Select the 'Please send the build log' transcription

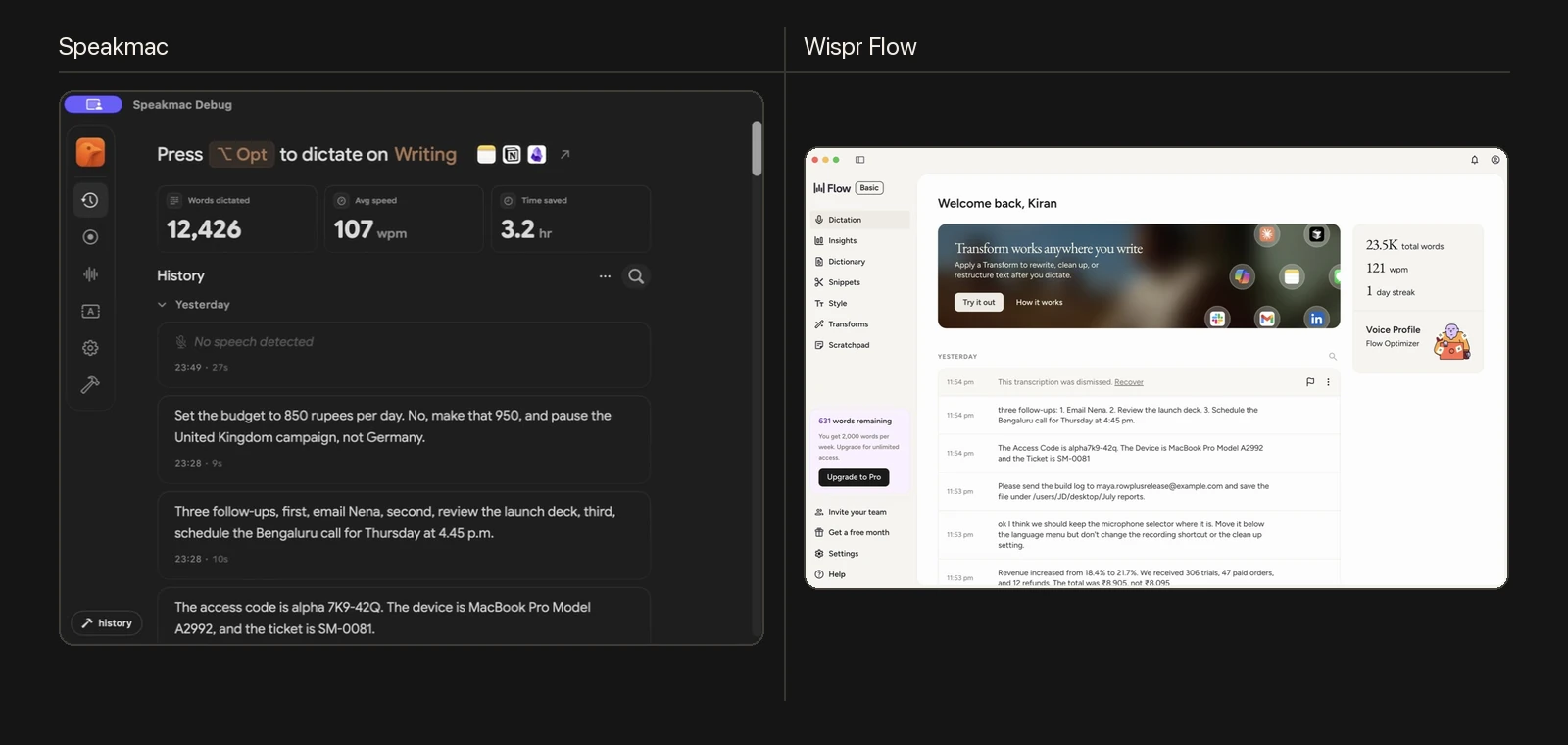(x=1139, y=491)
